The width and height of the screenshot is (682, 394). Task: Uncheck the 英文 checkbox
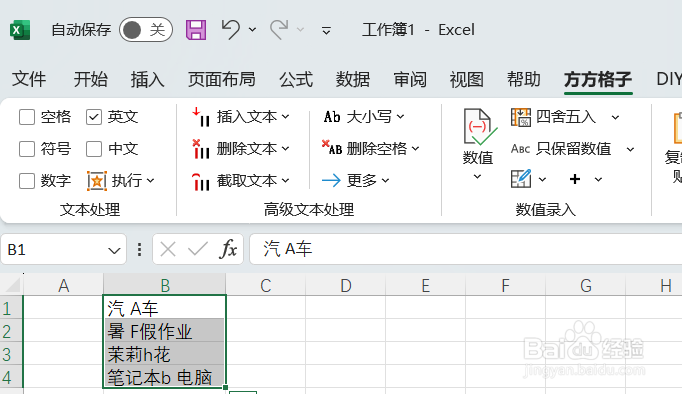[94, 117]
